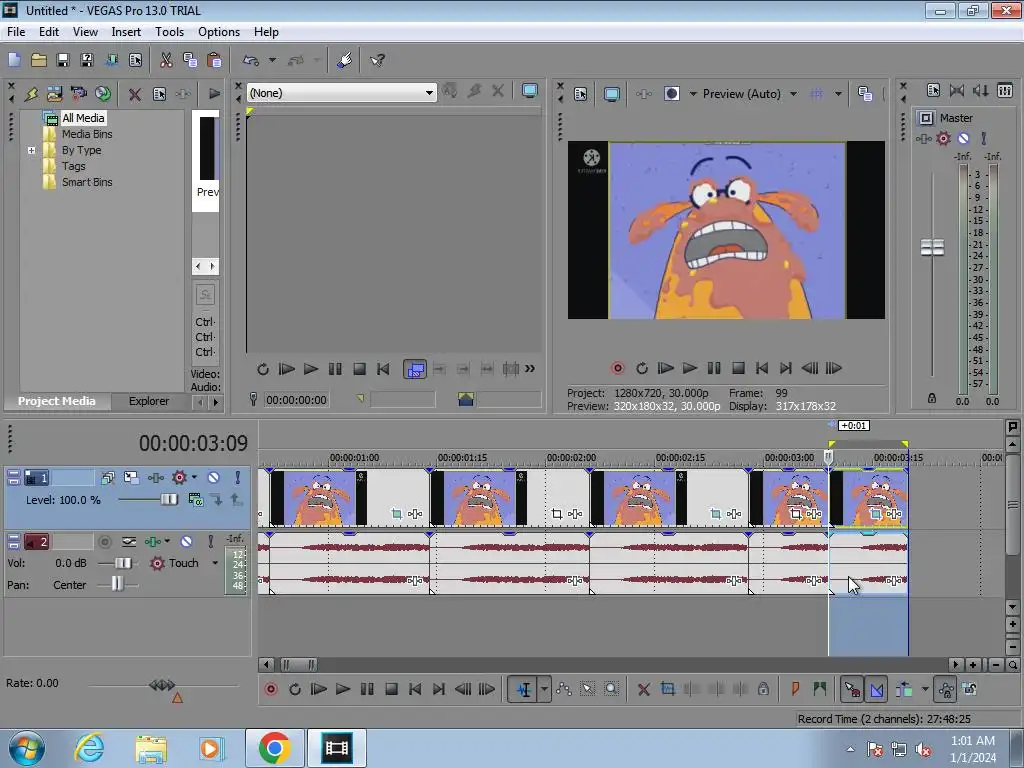Open the Options menu
The image size is (1024, 768).
(x=219, y=32)
